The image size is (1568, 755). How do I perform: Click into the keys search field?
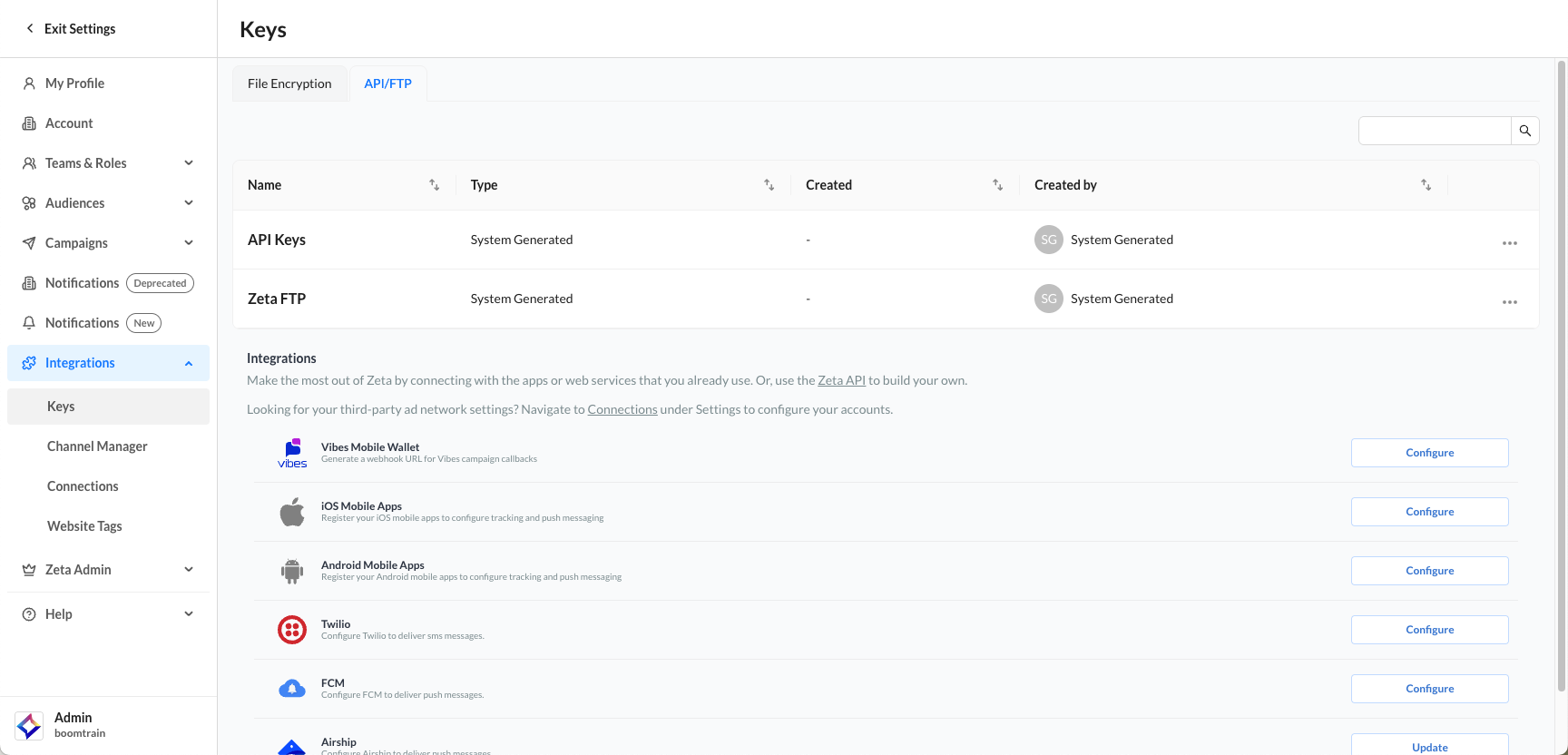[1434, 131]
